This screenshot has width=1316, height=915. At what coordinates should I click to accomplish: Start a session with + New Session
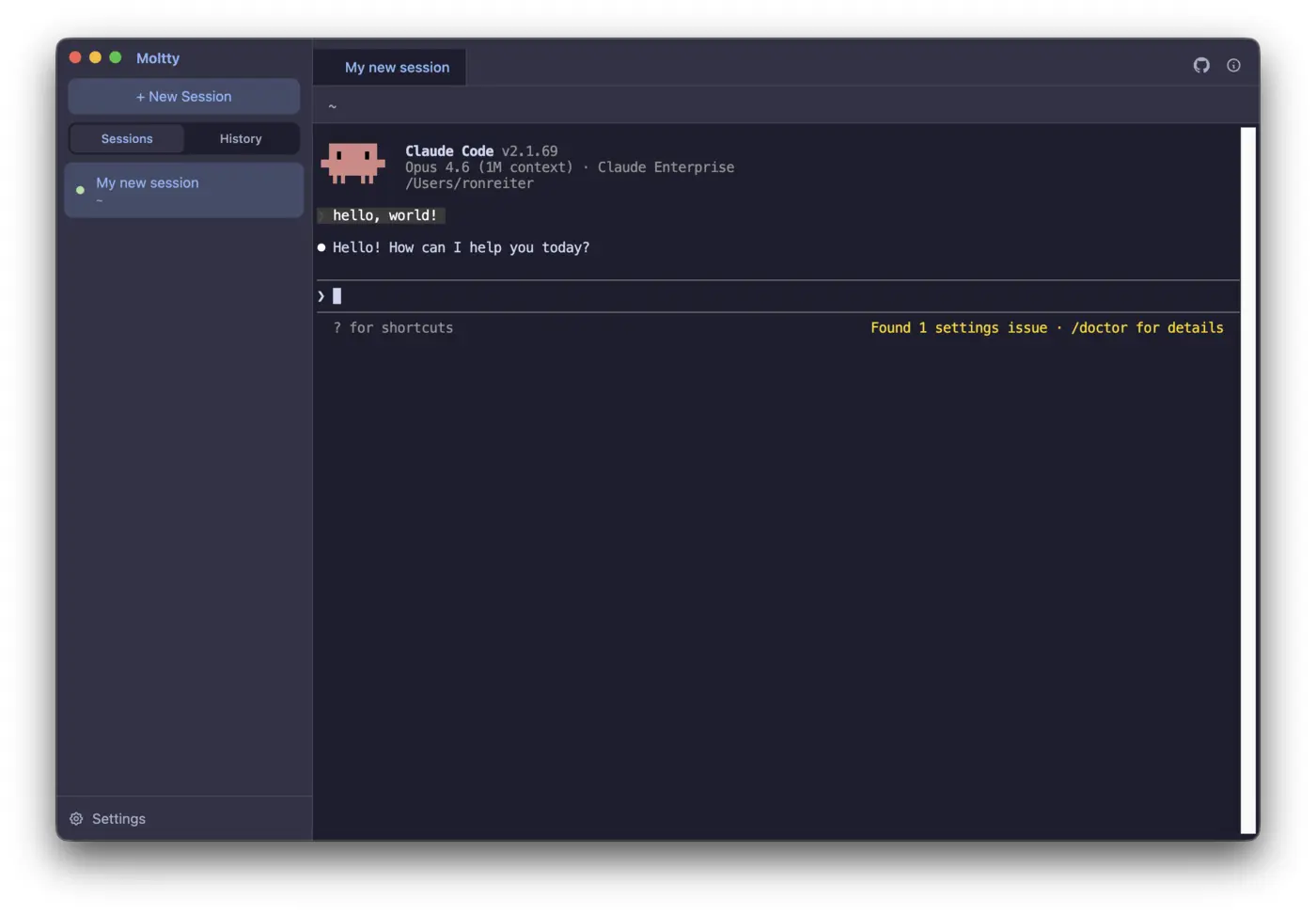tap(184, 97)
